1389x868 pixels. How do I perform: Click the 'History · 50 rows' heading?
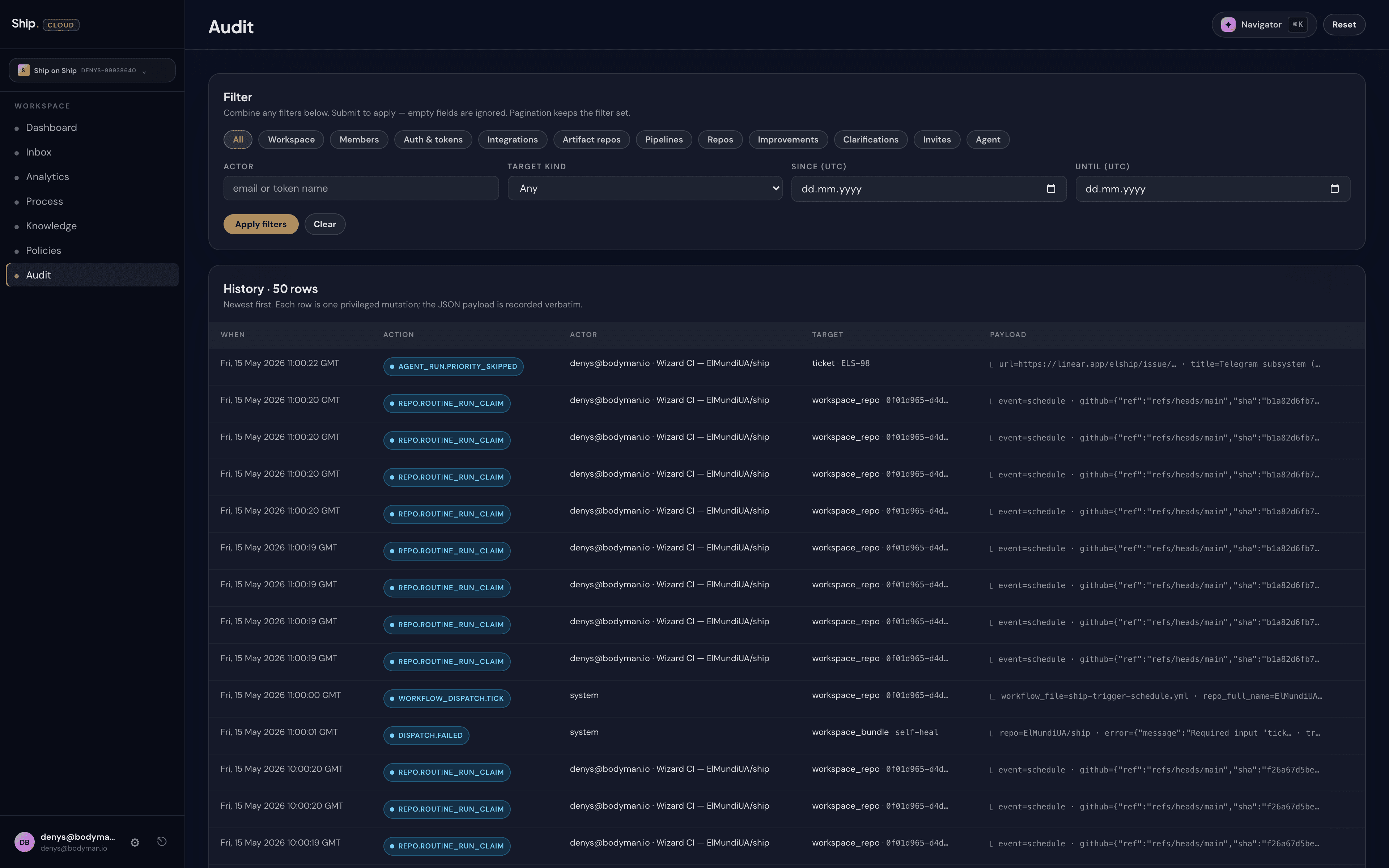(270, 289)
